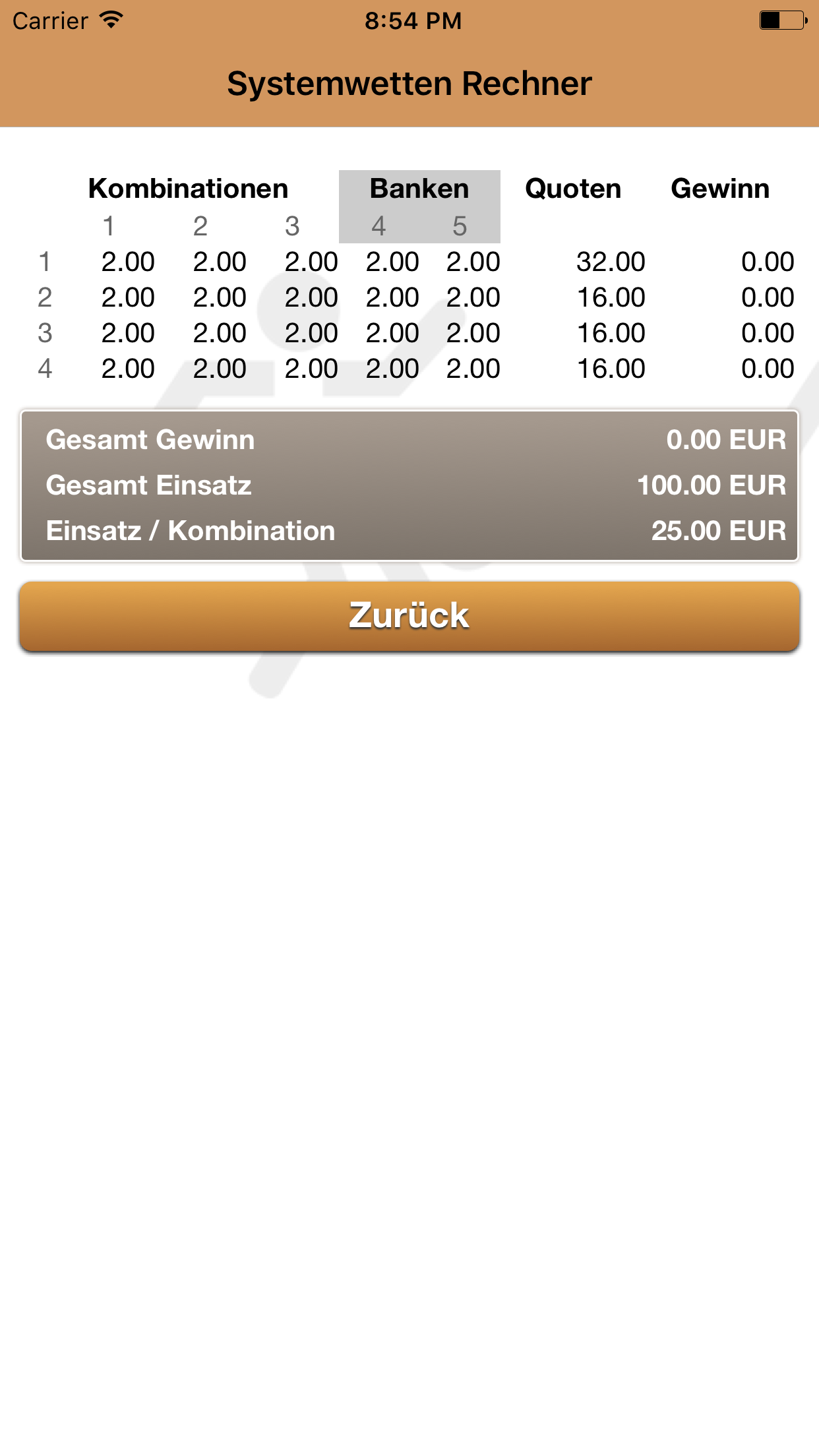Viewport: 819px width, 1456px height.
Task: Tap the Carrier text in status bar
Action: pyautogui.click(x=50, y=21)
